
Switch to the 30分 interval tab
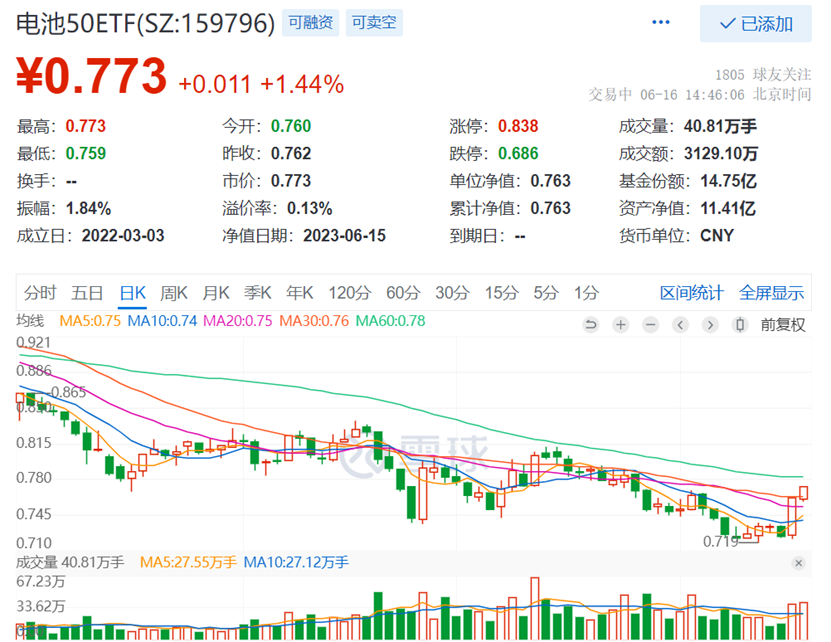click(x=453, y=293)
